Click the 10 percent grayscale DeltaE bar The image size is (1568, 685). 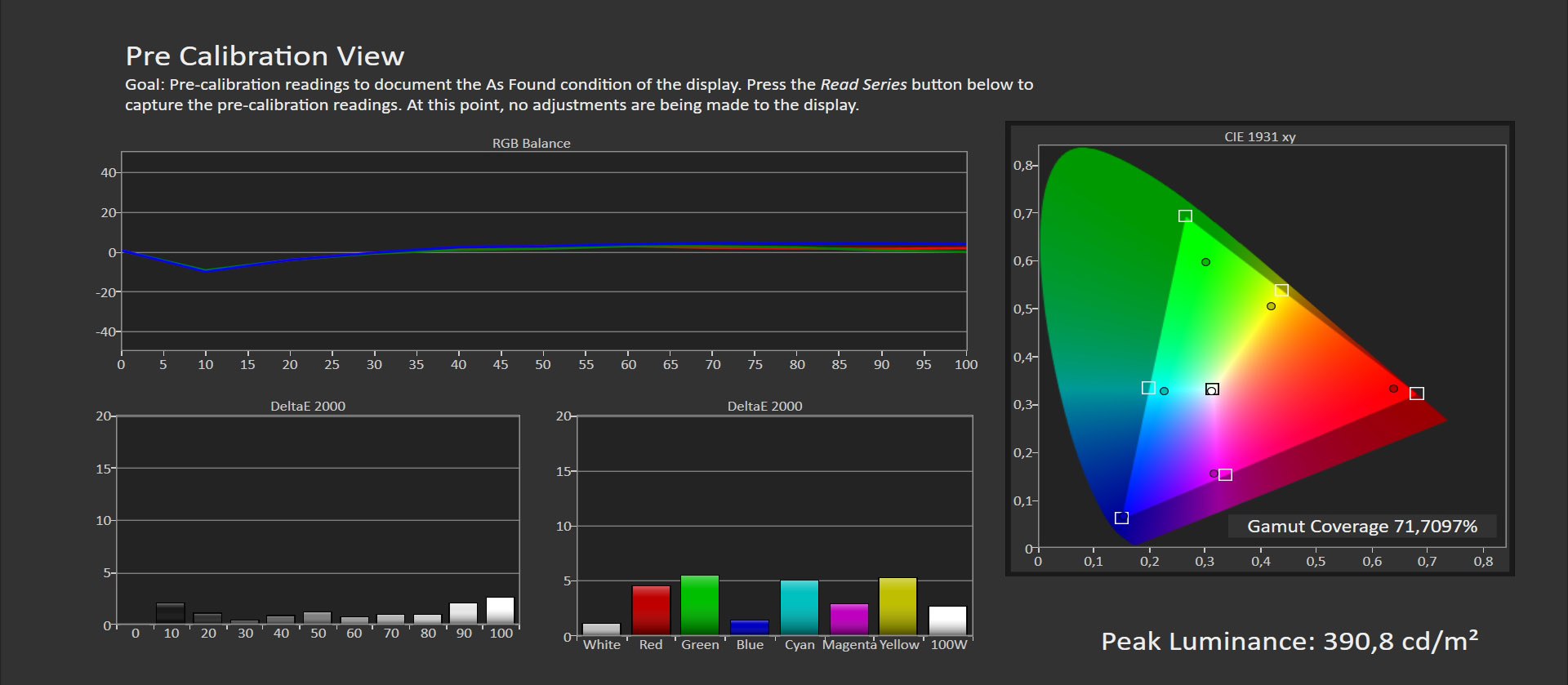coord(171,613)
